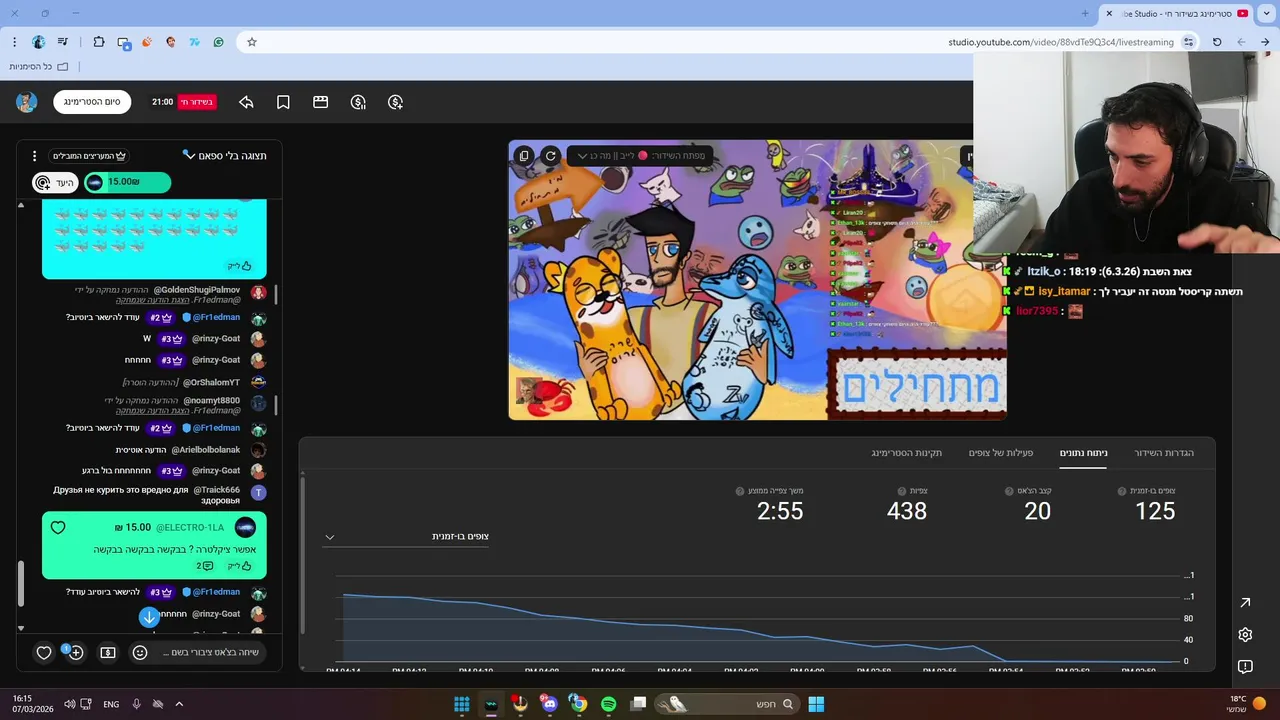Click the goal היעד button

(x=55, y=182)
